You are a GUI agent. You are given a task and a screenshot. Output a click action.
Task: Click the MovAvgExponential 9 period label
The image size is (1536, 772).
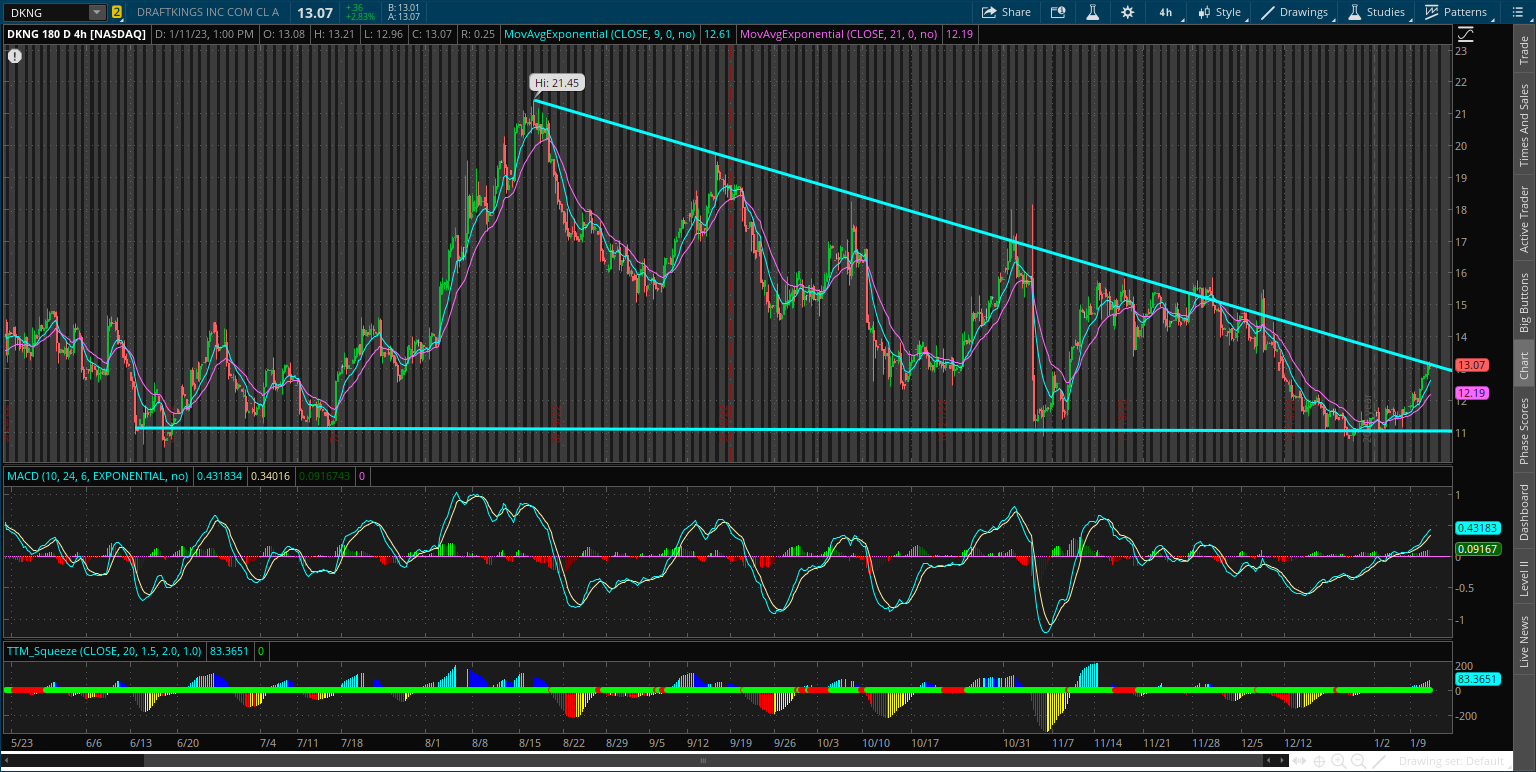click(602, 34)
